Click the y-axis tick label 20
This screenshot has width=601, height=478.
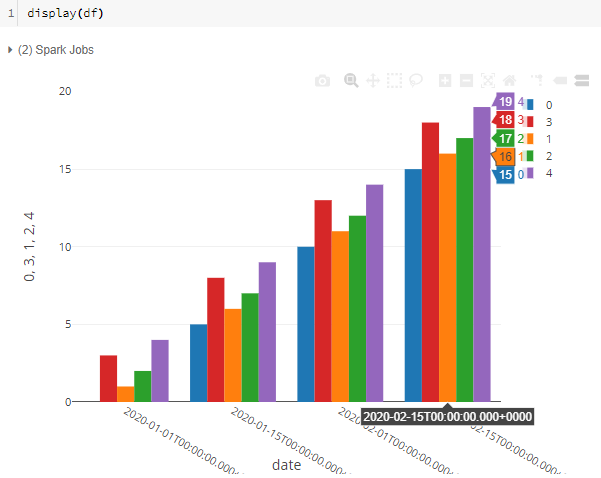pos(65,91)
